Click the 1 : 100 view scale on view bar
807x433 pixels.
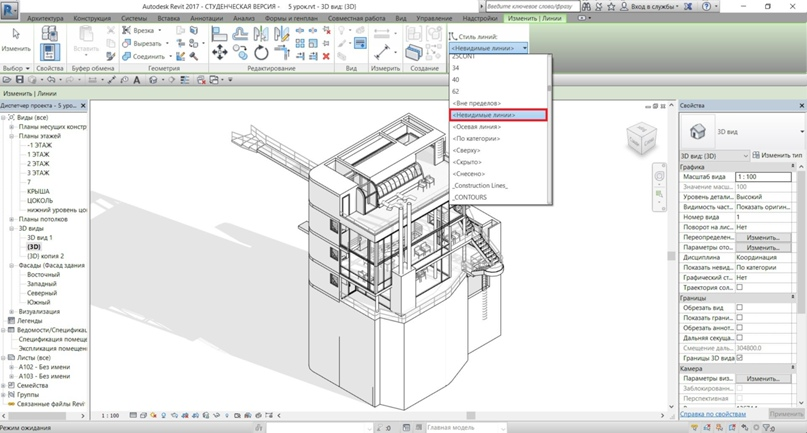[x=110, y=415]
